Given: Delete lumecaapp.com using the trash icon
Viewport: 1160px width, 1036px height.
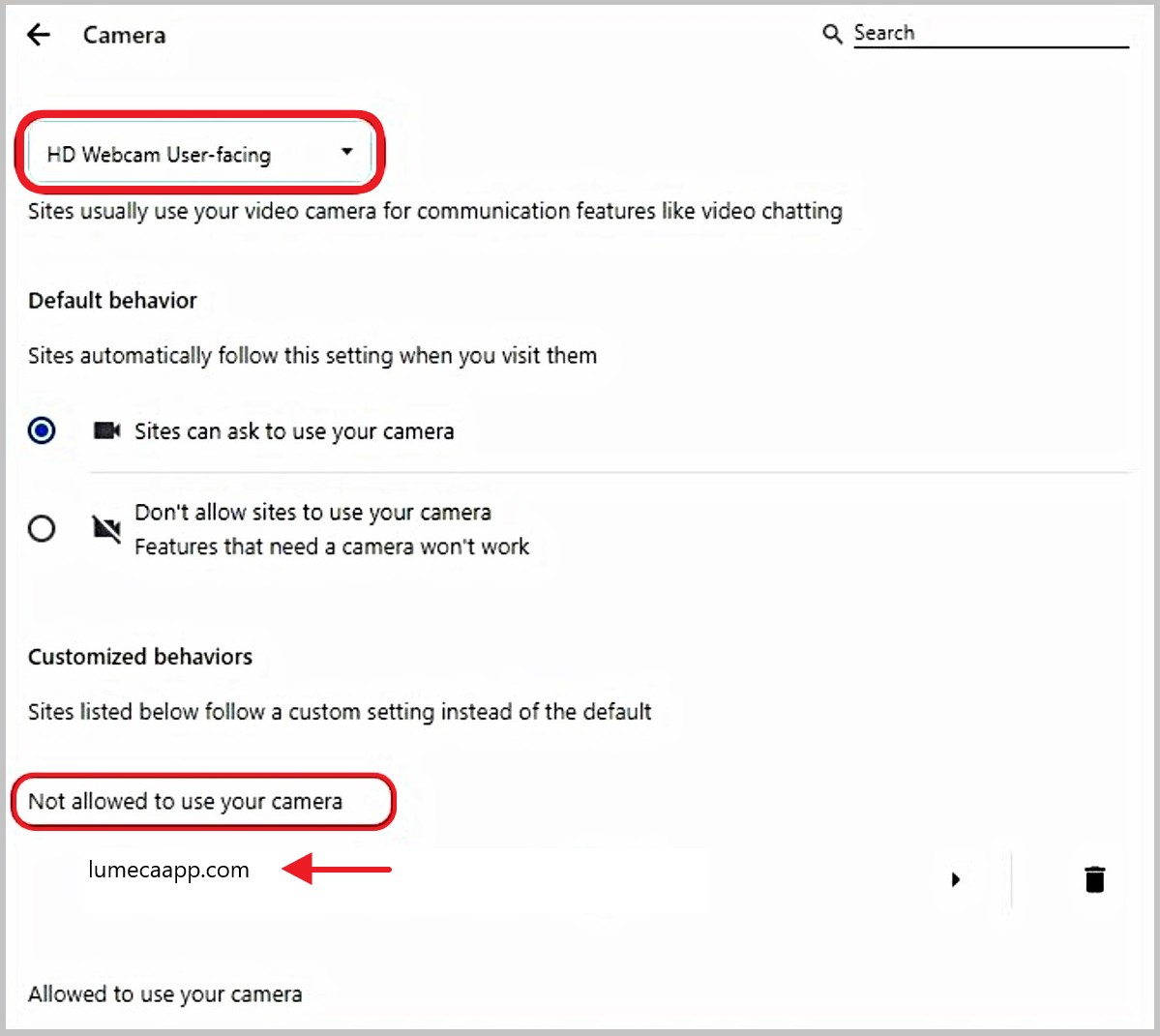Looking at the screenshot, I should pos(1094,879).
